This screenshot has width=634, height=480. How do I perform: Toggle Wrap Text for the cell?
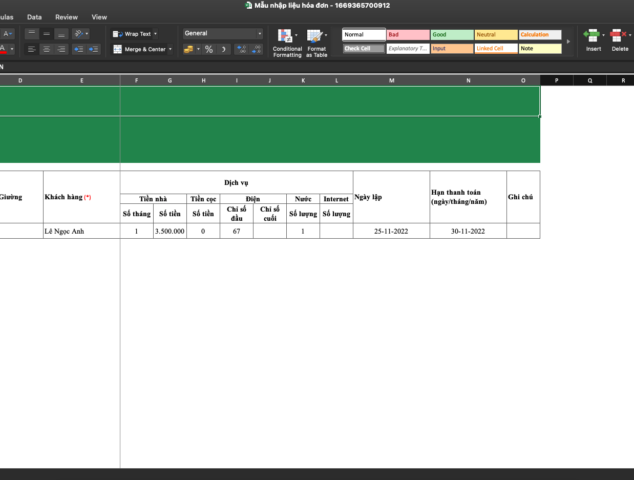point(133,33)
